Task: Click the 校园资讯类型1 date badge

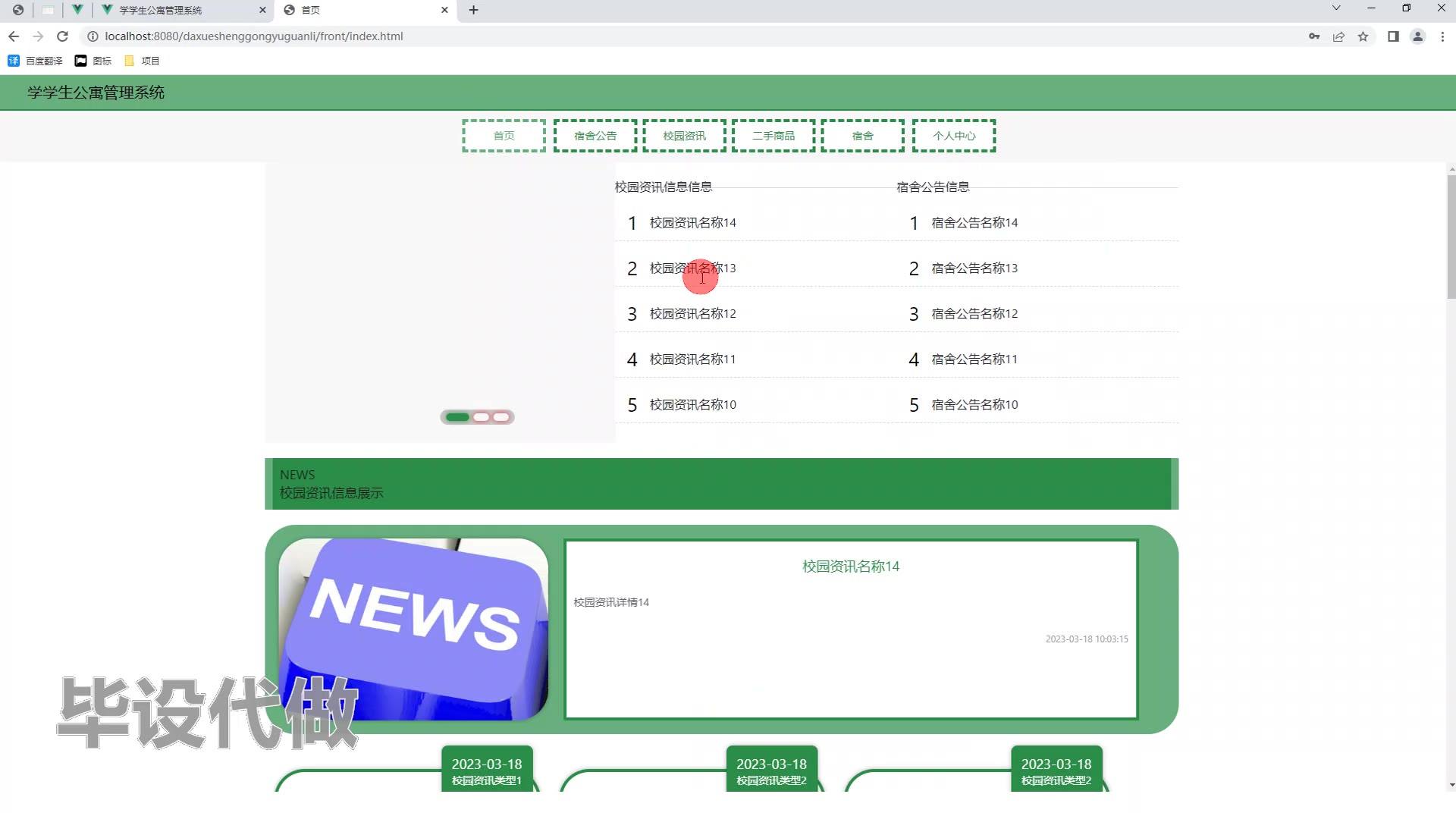Action: [x=487, y=770]
